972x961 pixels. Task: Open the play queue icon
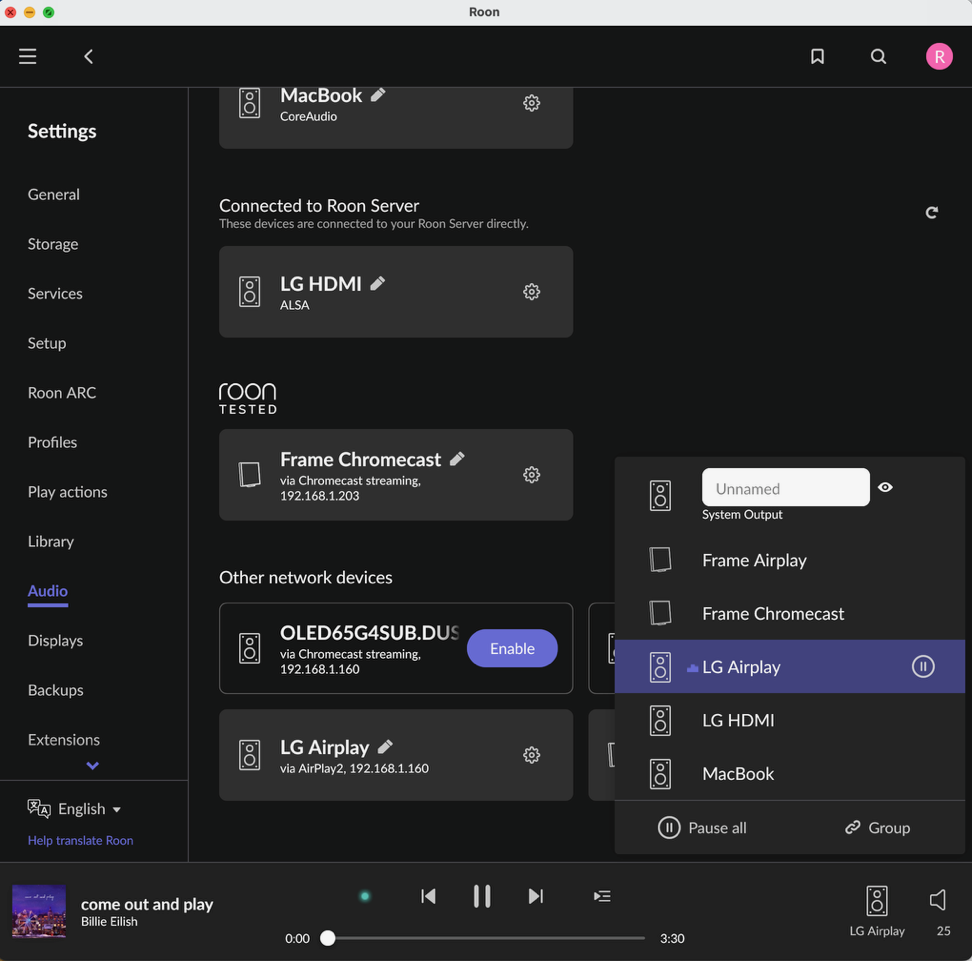click(x=602, y=896)
